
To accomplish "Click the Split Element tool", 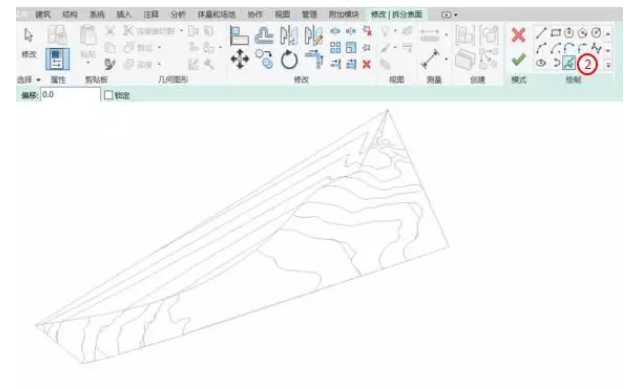I will pyautogui.click(x=335, y=31).
